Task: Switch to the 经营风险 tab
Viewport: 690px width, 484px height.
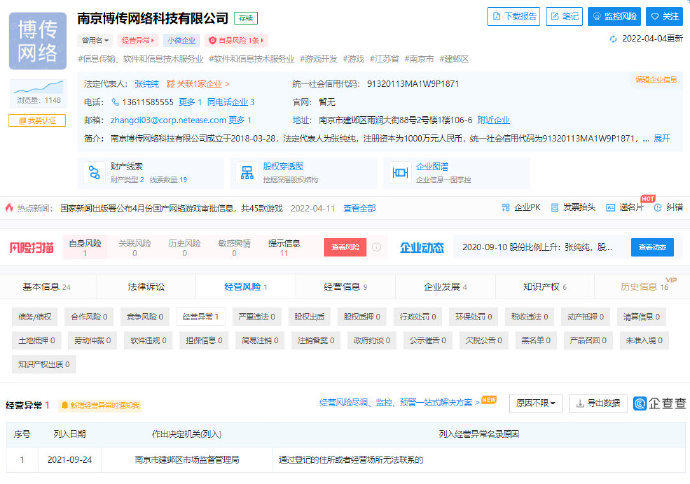Action: coord(246,287)
